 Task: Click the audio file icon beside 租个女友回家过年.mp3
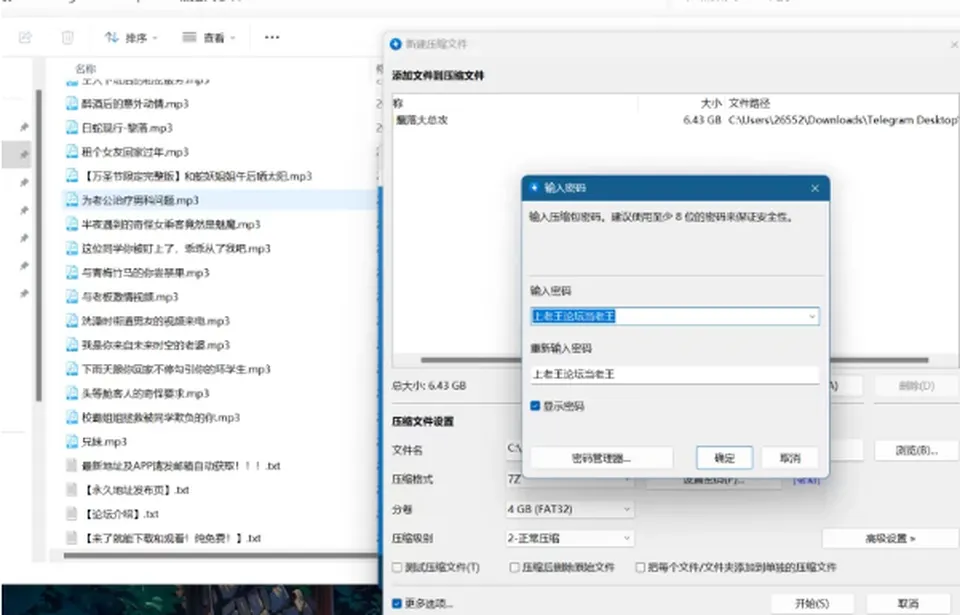click(72, 152)
